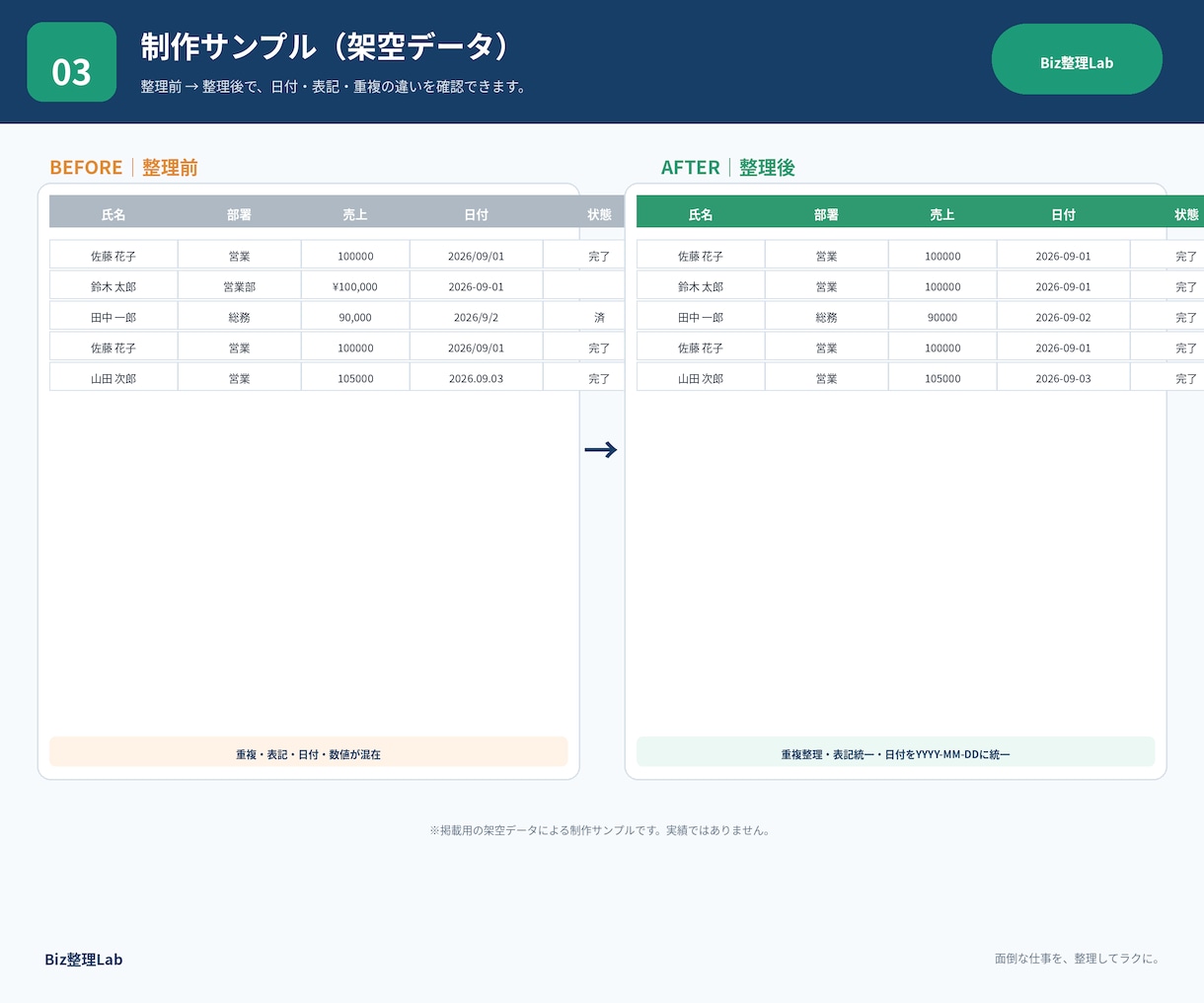Click the 売上 header in the Before table
The height and width of the screenshot is (1003, 1204).
tap(355, 214)
